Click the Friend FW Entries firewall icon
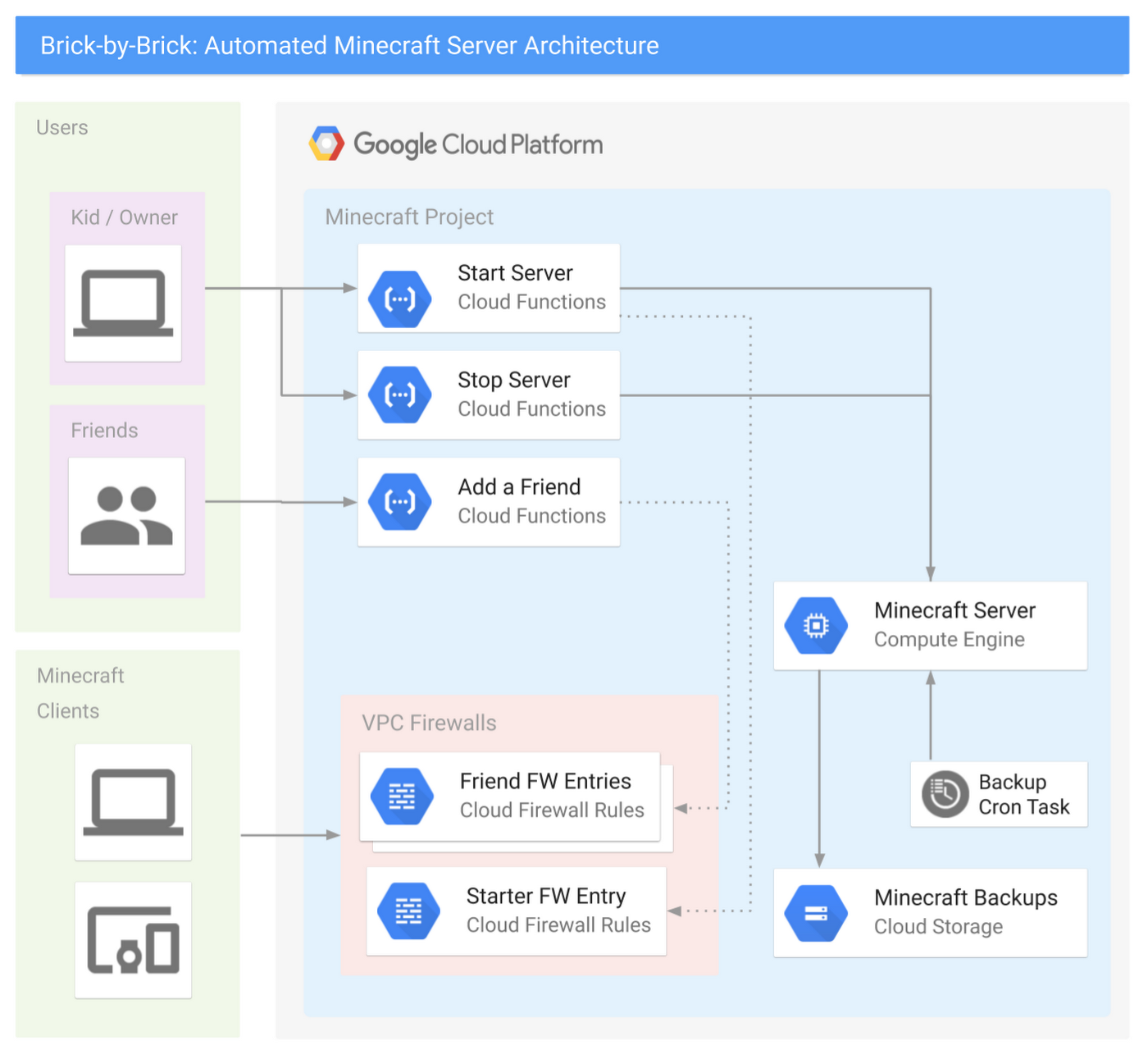This screenshot has height=1059, width=1148. tap(402, 796)
